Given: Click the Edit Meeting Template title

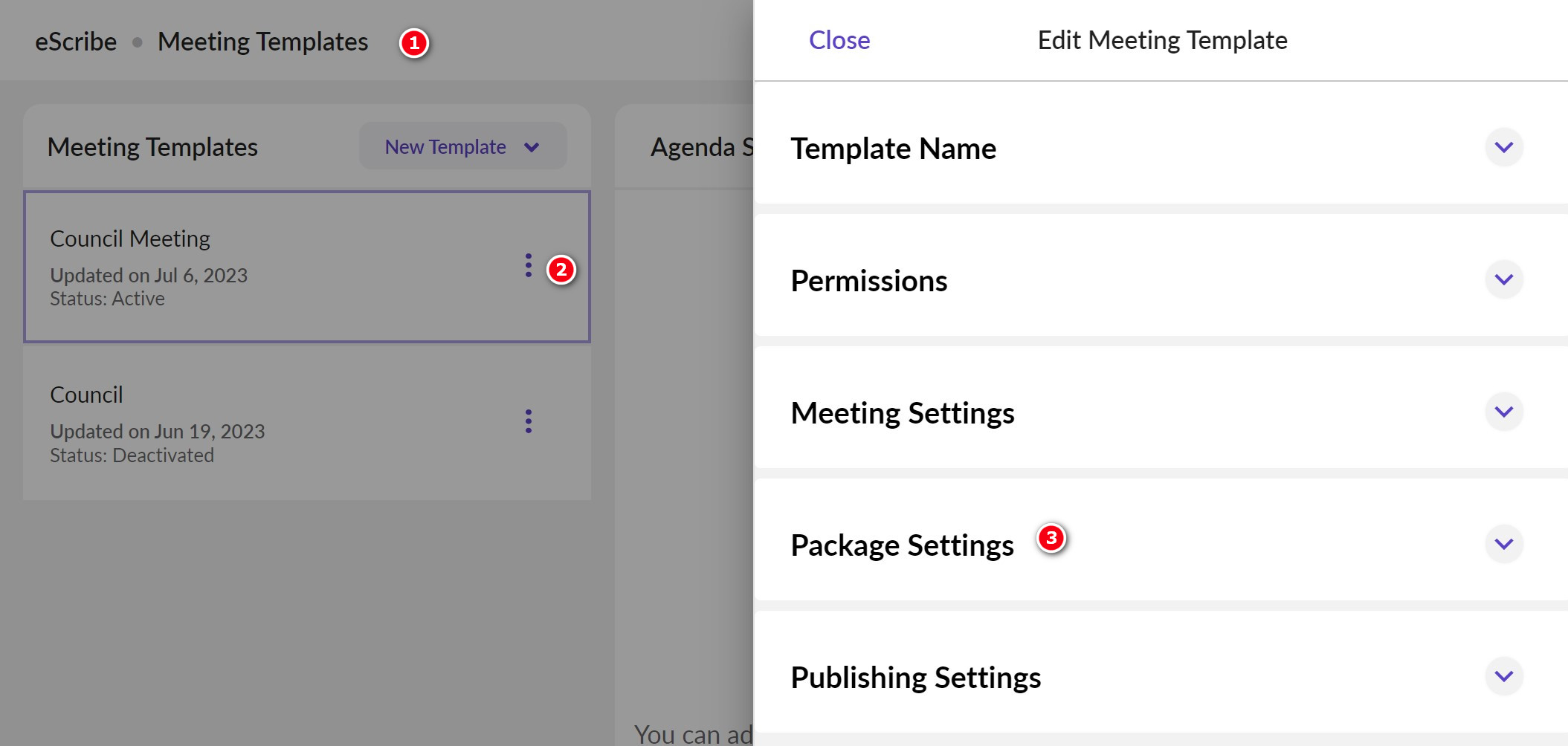Looking at the screenshot, I should tap(1161, 40).
